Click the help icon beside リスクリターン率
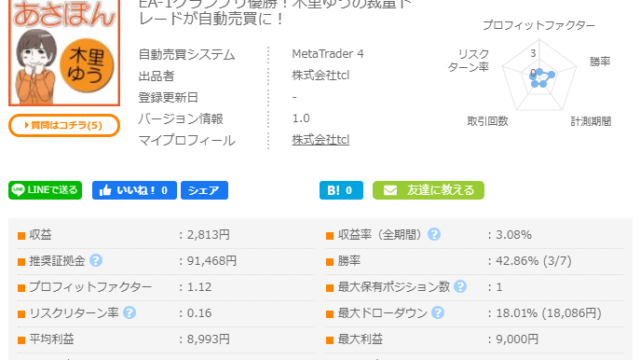640x360 pixels. (129, 313)
